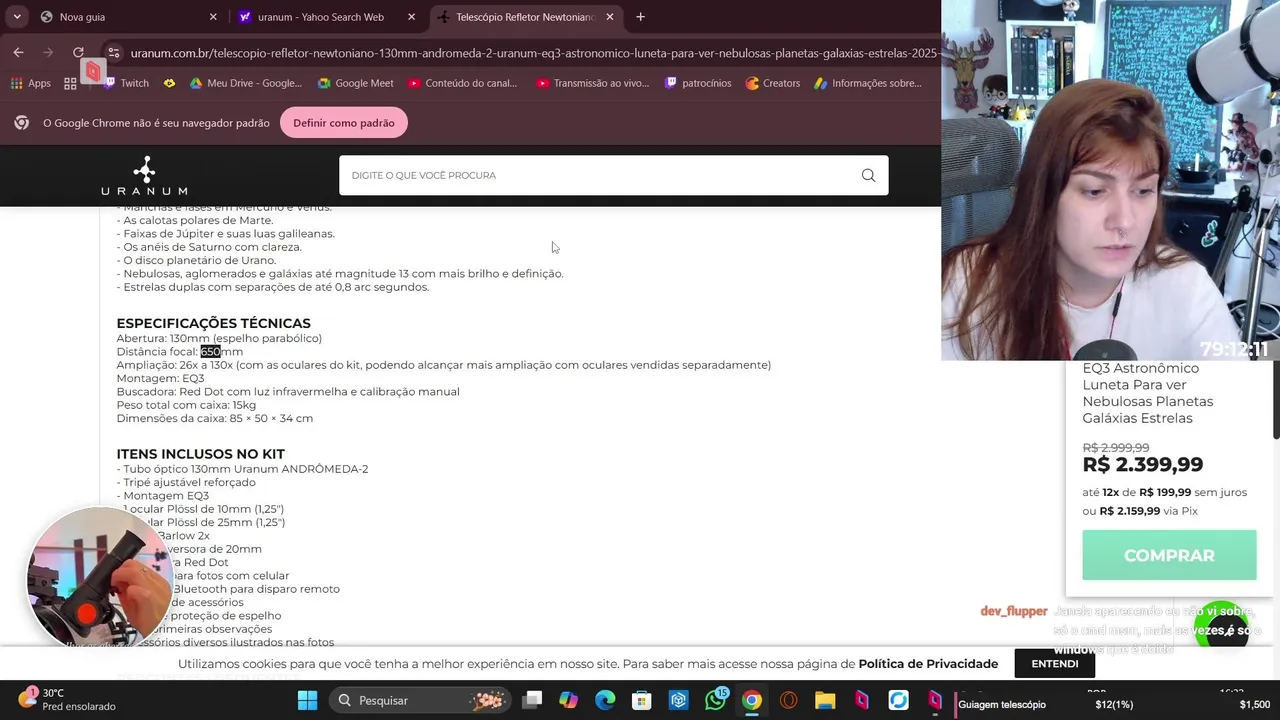Open File Explorer from the taskbar
The height and width of the screenshot is (720, 1280).
(825, 700)
